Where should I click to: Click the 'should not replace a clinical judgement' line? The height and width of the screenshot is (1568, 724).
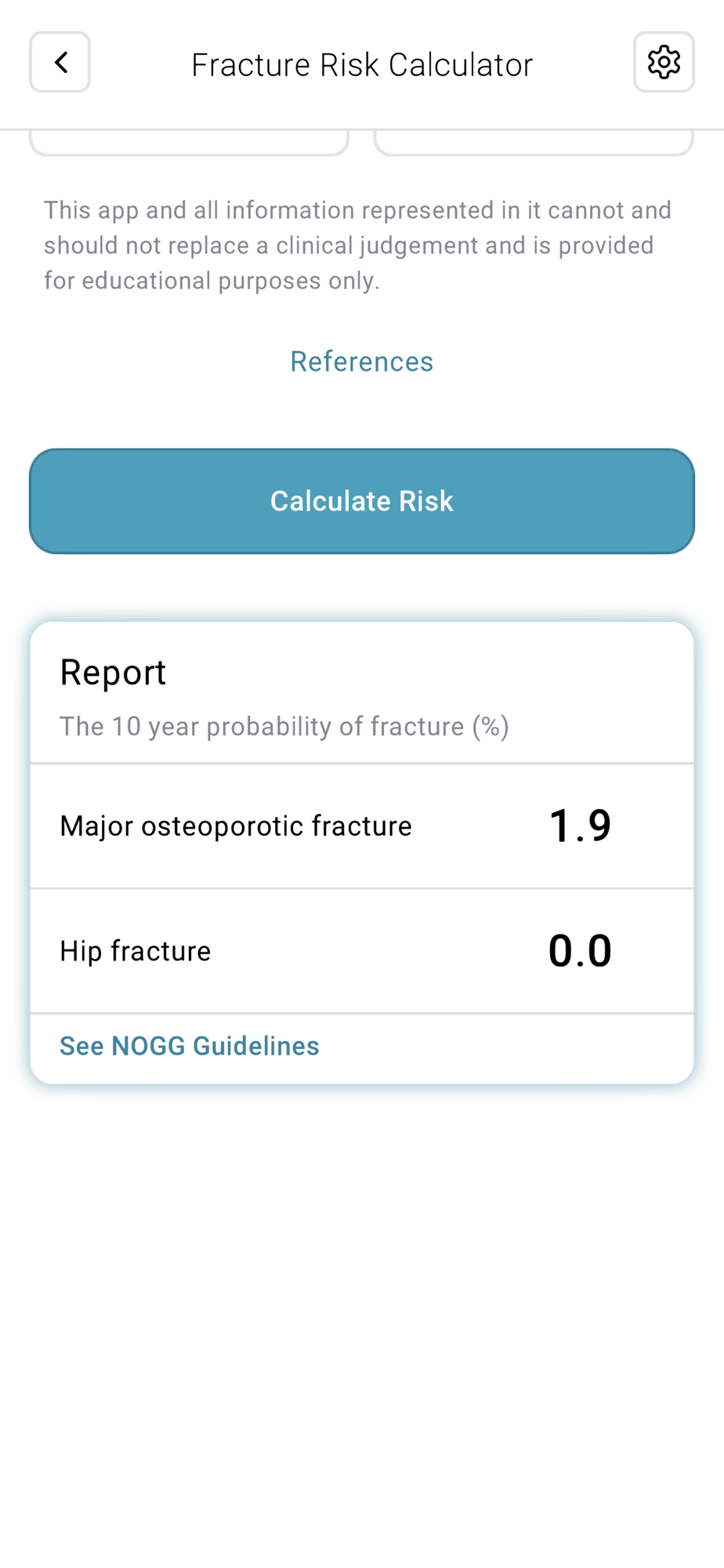pyautogui.click(x=349, y=245)
